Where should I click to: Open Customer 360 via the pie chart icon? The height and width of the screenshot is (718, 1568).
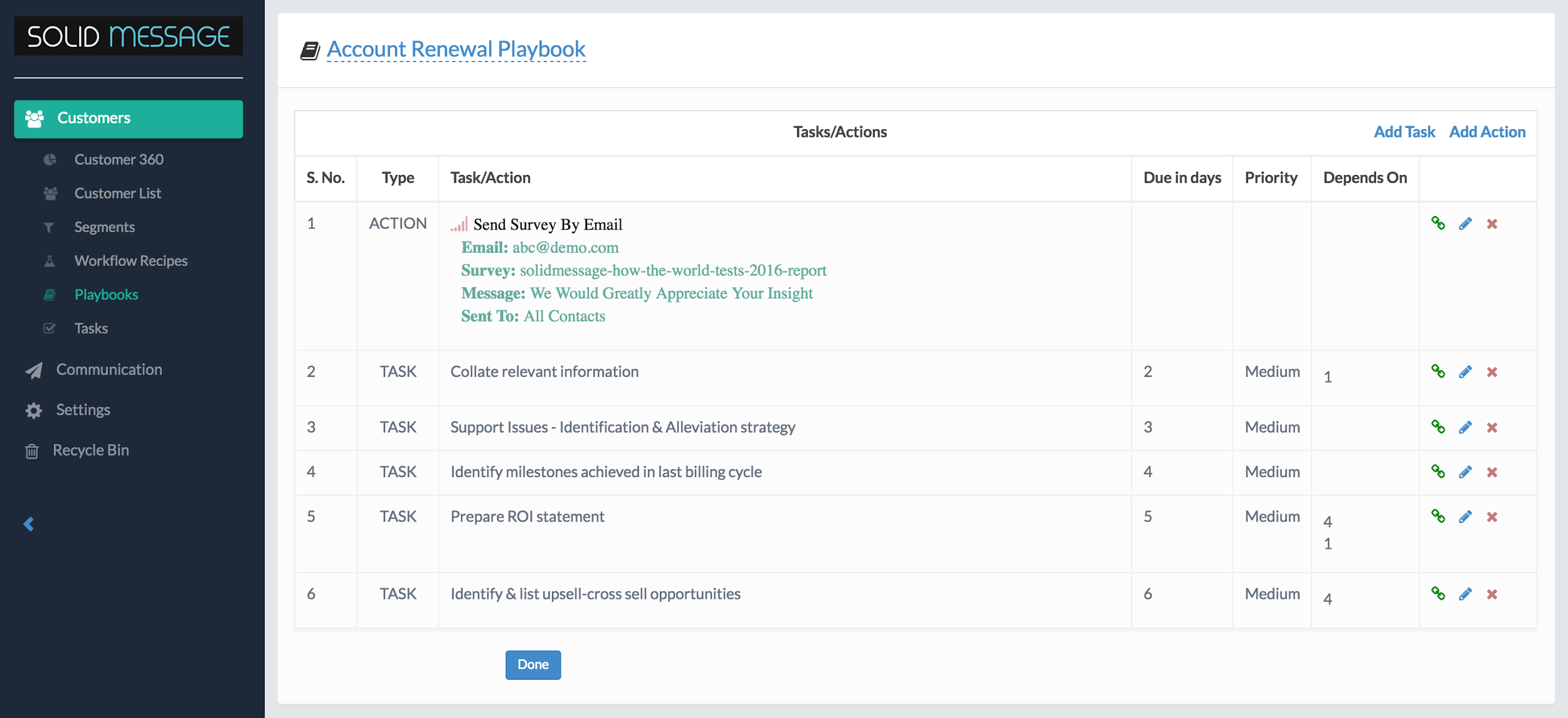click(50, 159)
